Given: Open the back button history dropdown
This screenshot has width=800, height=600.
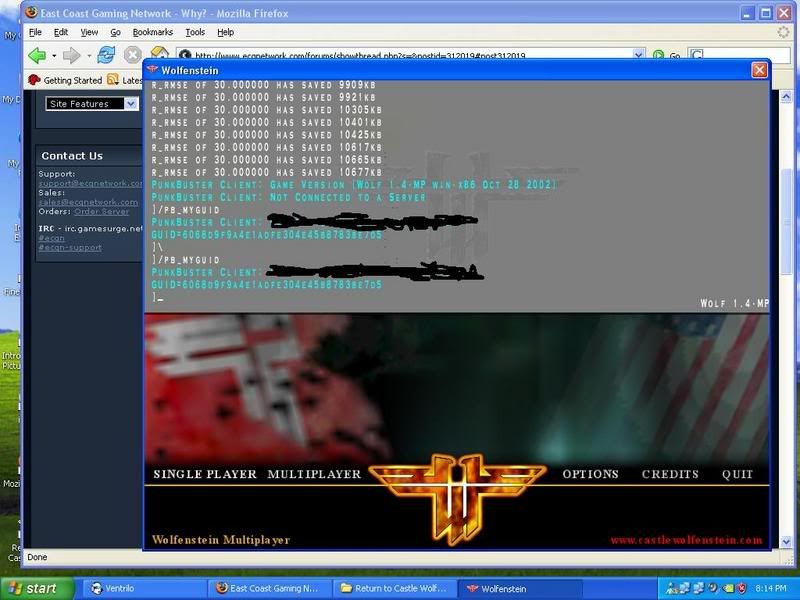Looking at the screenshot, I should coord(54,56).
